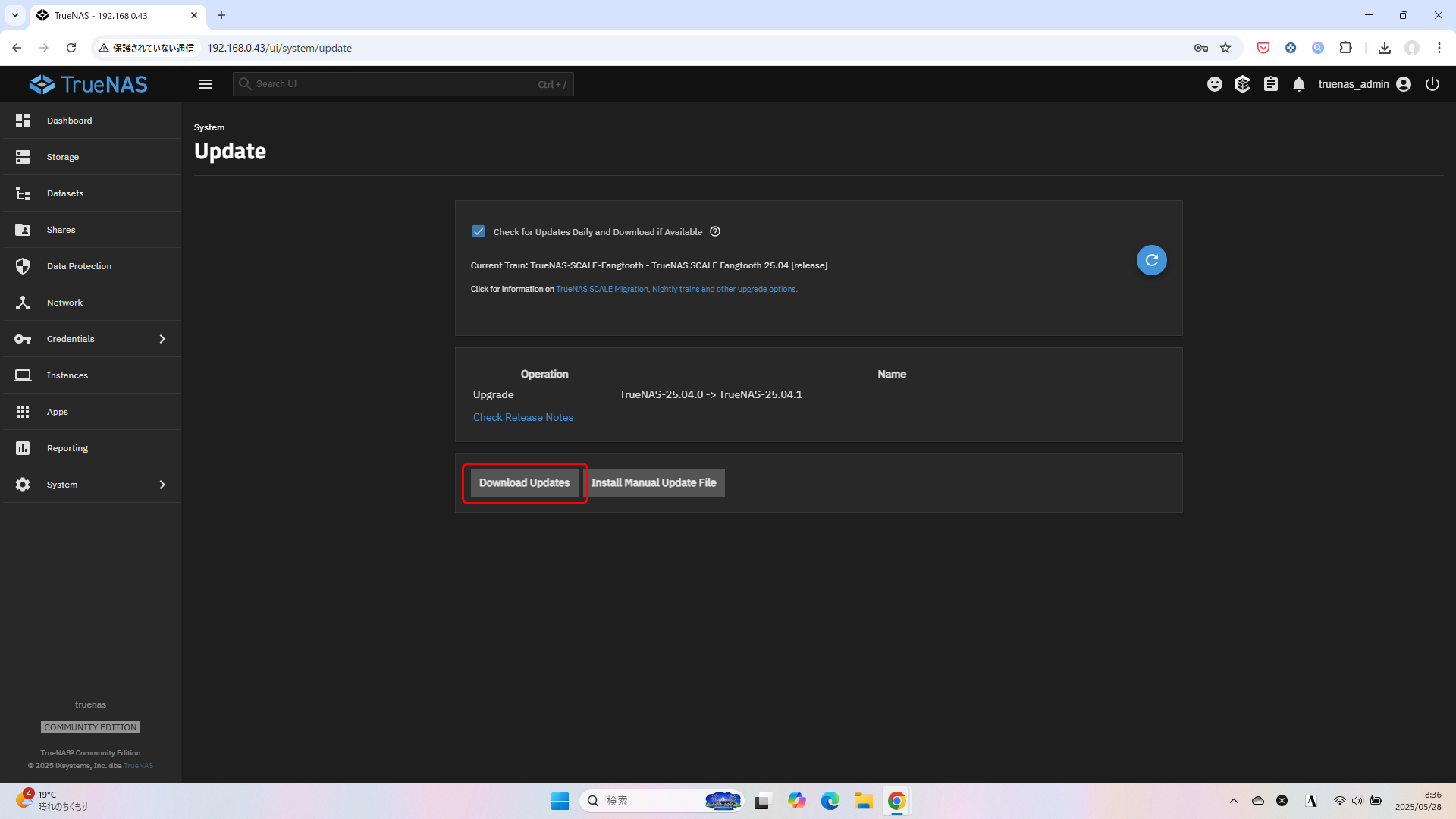Screen dimensions: 1456x819
Task: Open File Explorer from the taskbar
Action: [863, 801]
